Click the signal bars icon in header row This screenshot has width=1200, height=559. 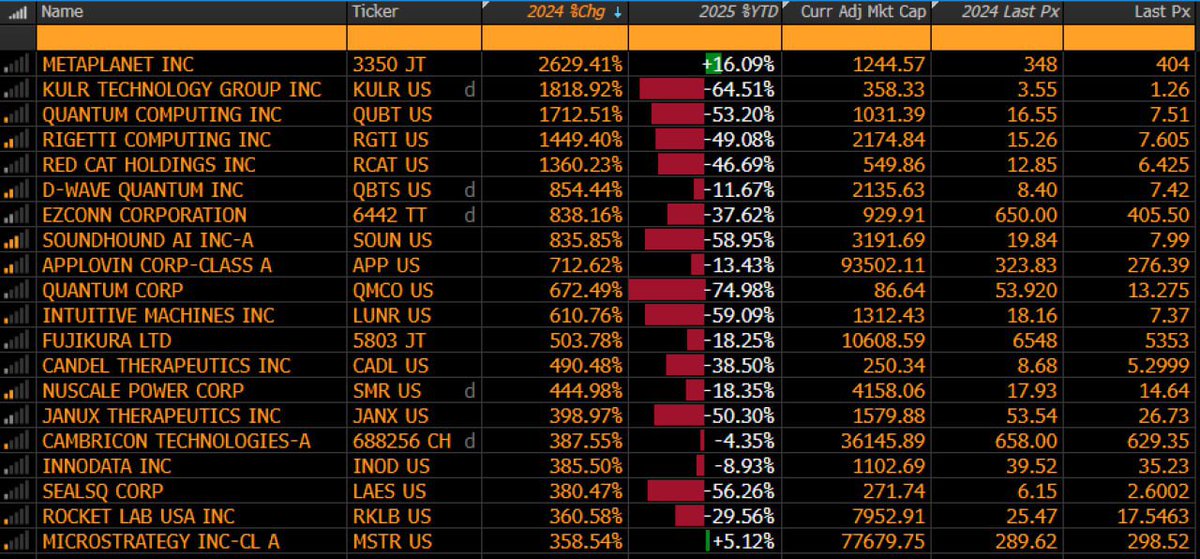point(18,12)
